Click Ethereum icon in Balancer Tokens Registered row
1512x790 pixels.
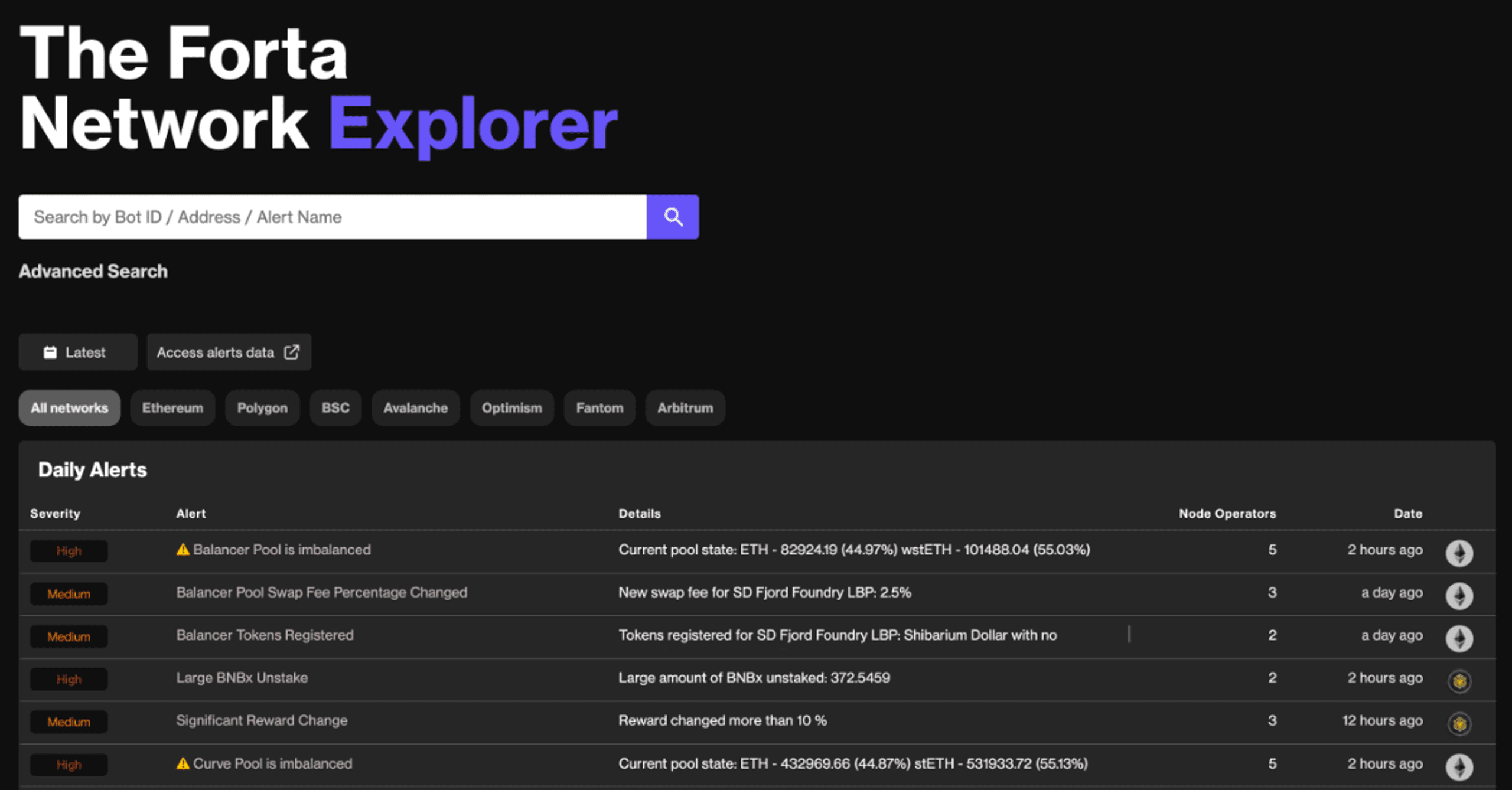tap(1459, 638)
